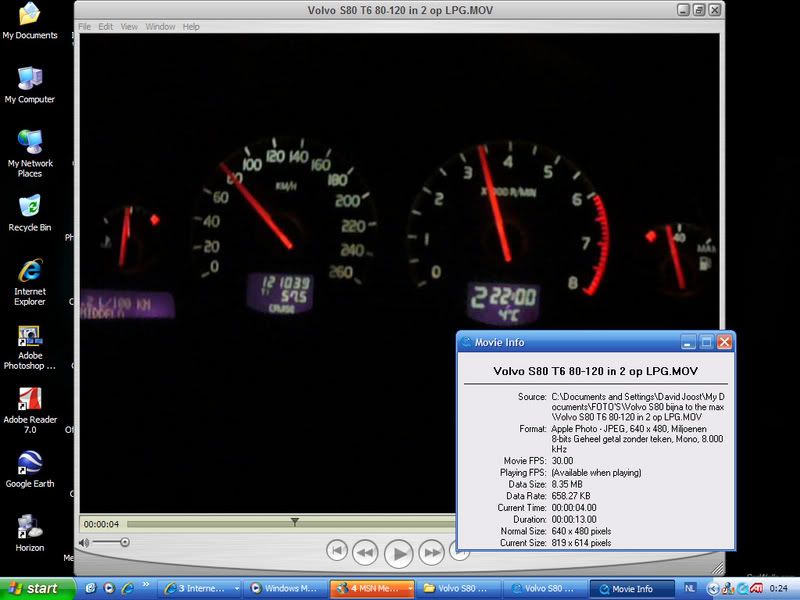Viewport: 800px width, 600px height.
Task: Switch to Windows Media Player taskbar button
Action: pos(286,589)
